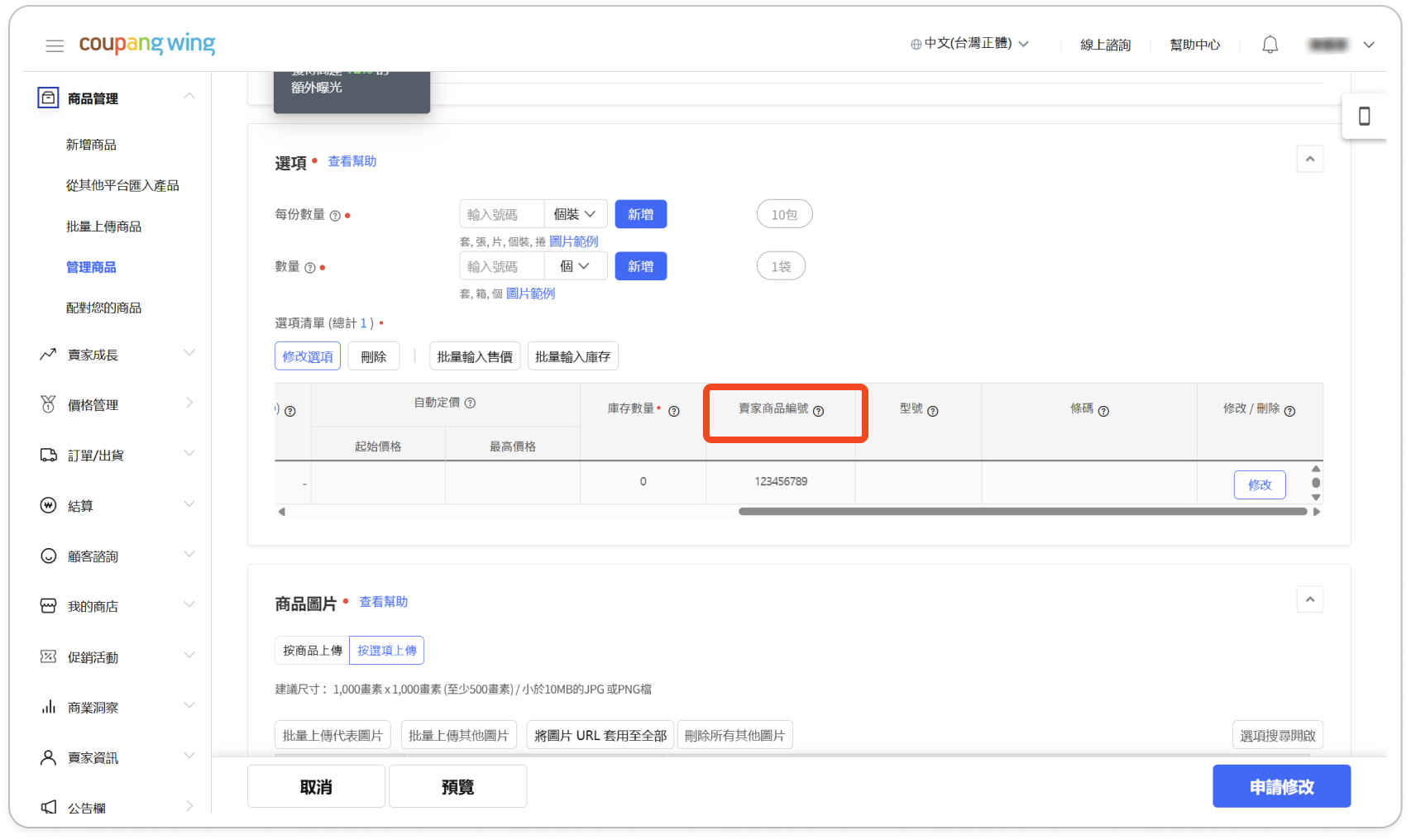This screenshot has width=1411, height=840.
Task: Click the table's horizontal scrollbar
Action: pos(1022,512)
